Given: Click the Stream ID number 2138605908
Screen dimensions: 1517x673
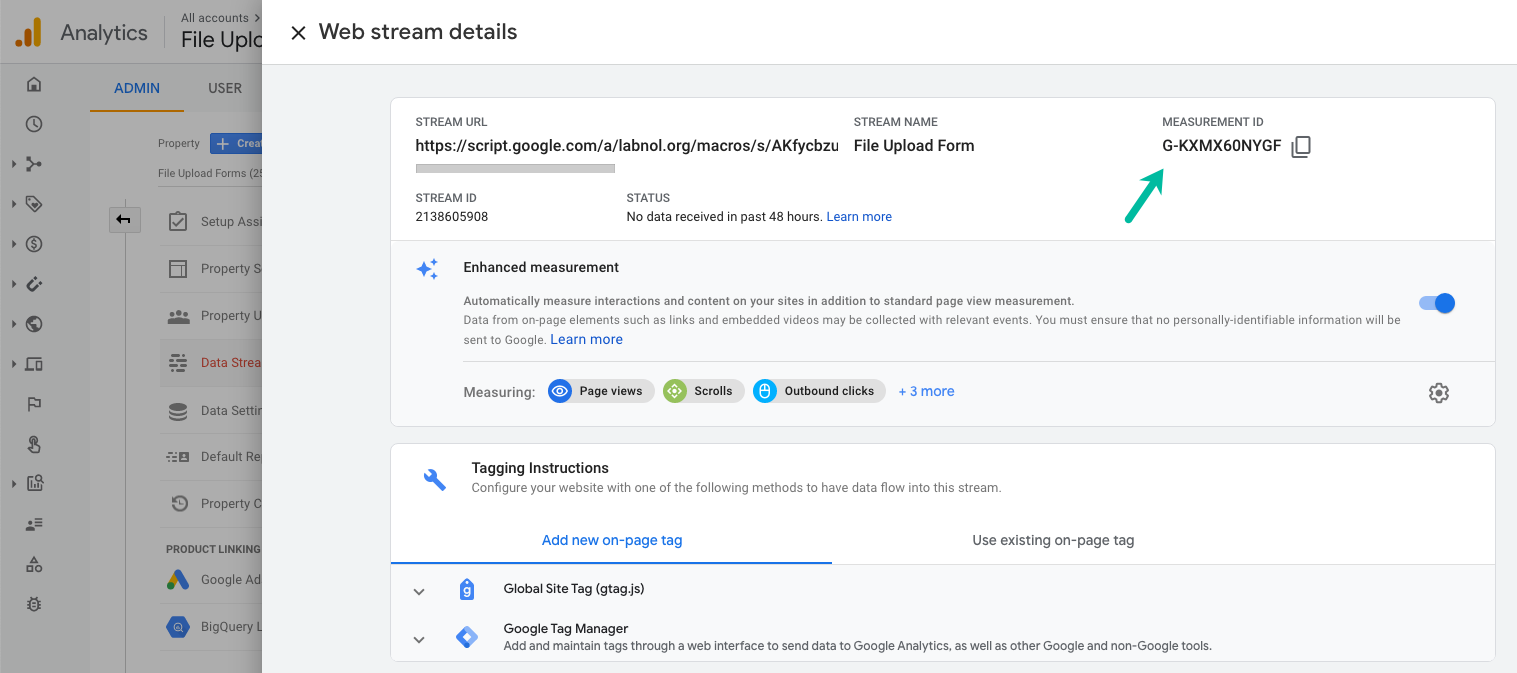Looking at the screenshot, I should point(452,217).
